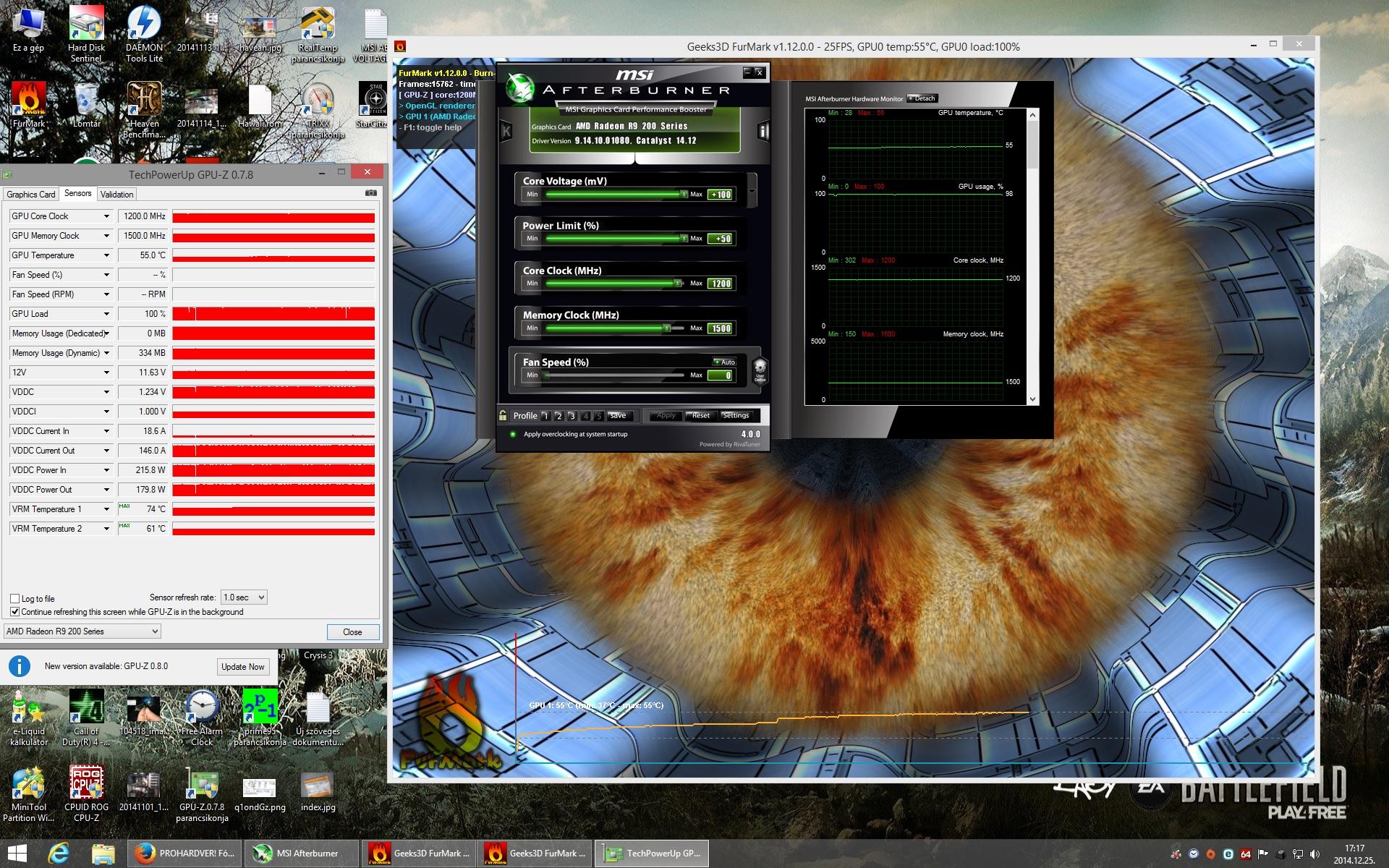Open File Explorer from the taskbar
Viewport: 1389px width, 868px height.
pyautogui.click(x=103, y=854)
